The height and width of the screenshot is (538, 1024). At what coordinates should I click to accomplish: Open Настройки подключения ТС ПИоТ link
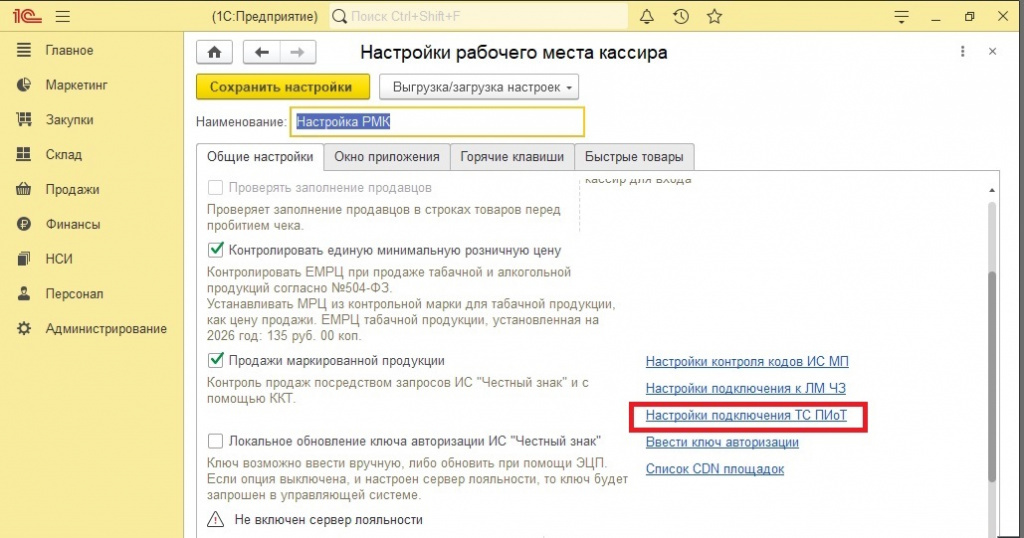click(746, 415)
